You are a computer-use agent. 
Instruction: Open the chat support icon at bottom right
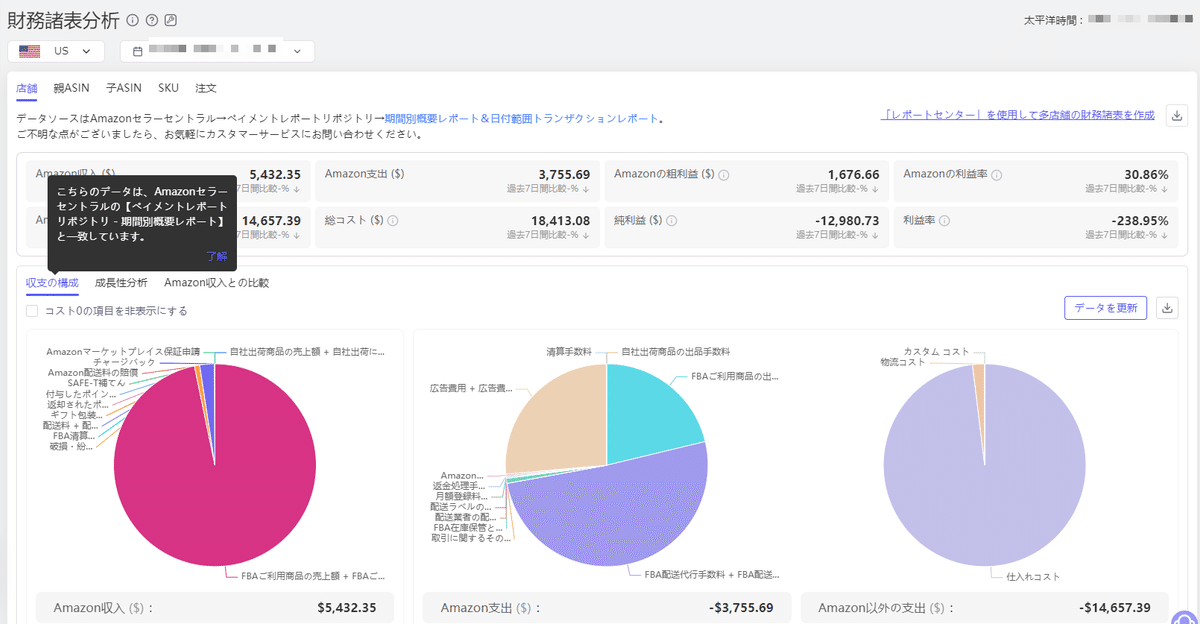point(1184,618)
